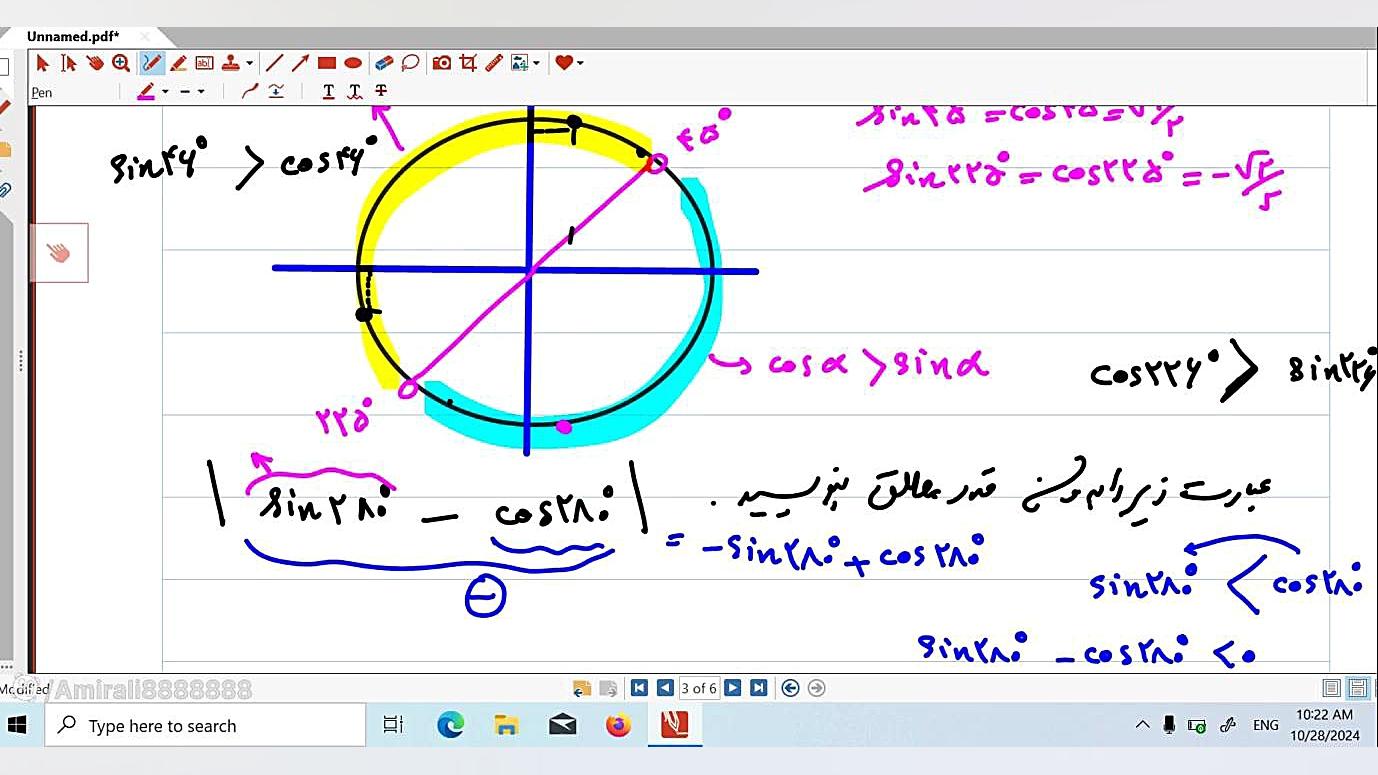
Task: Choose the Text Box tool
Action: tap(204, 63)
